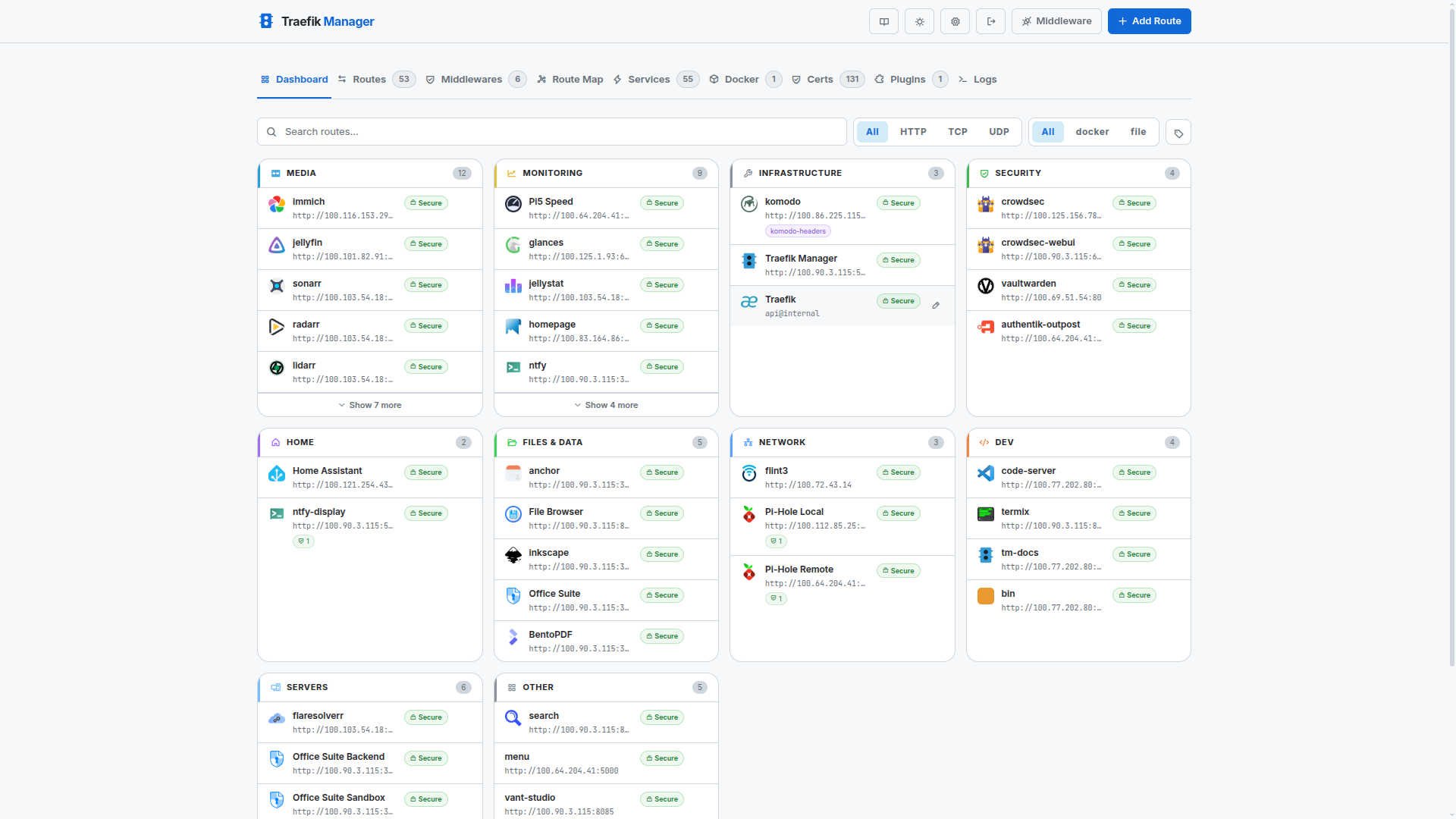
Task: Click the tag filter icon beside provider filters
Action: (x=1178, y=132)
